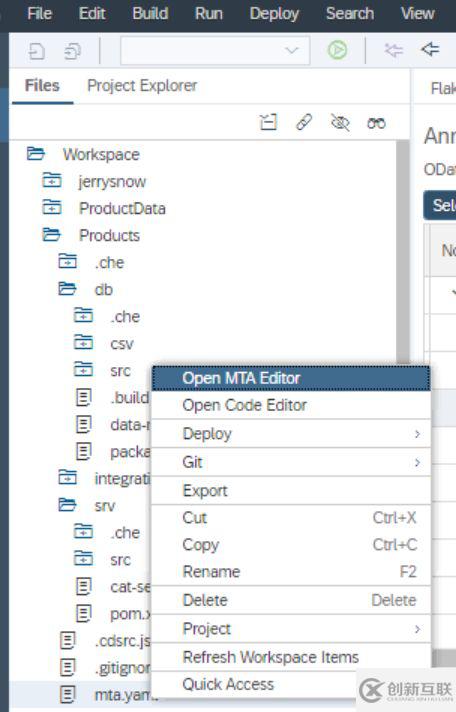Collapse the Products folder

pos(51,235)
